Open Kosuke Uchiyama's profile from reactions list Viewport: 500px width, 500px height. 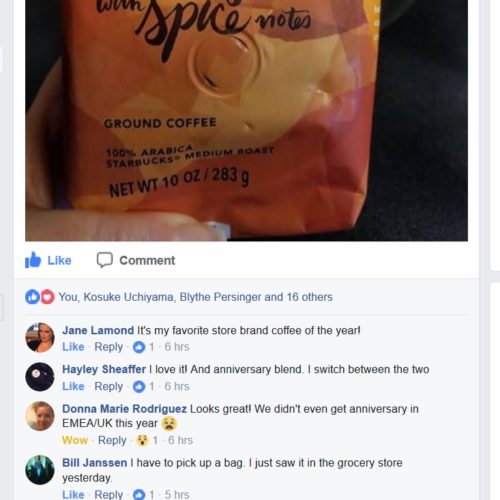coord(128,297)
